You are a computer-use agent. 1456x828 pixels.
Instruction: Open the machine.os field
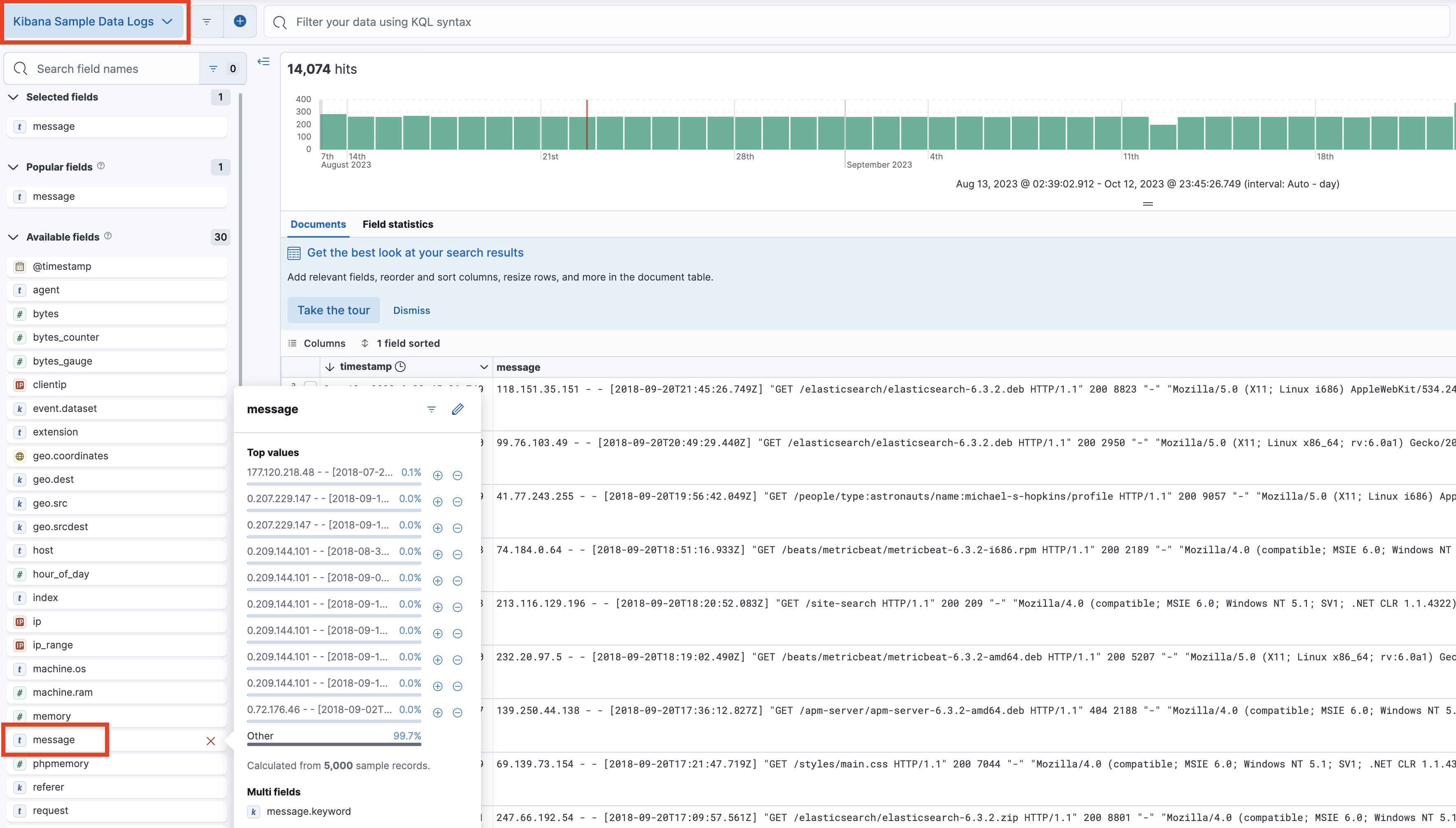[117, 669]
